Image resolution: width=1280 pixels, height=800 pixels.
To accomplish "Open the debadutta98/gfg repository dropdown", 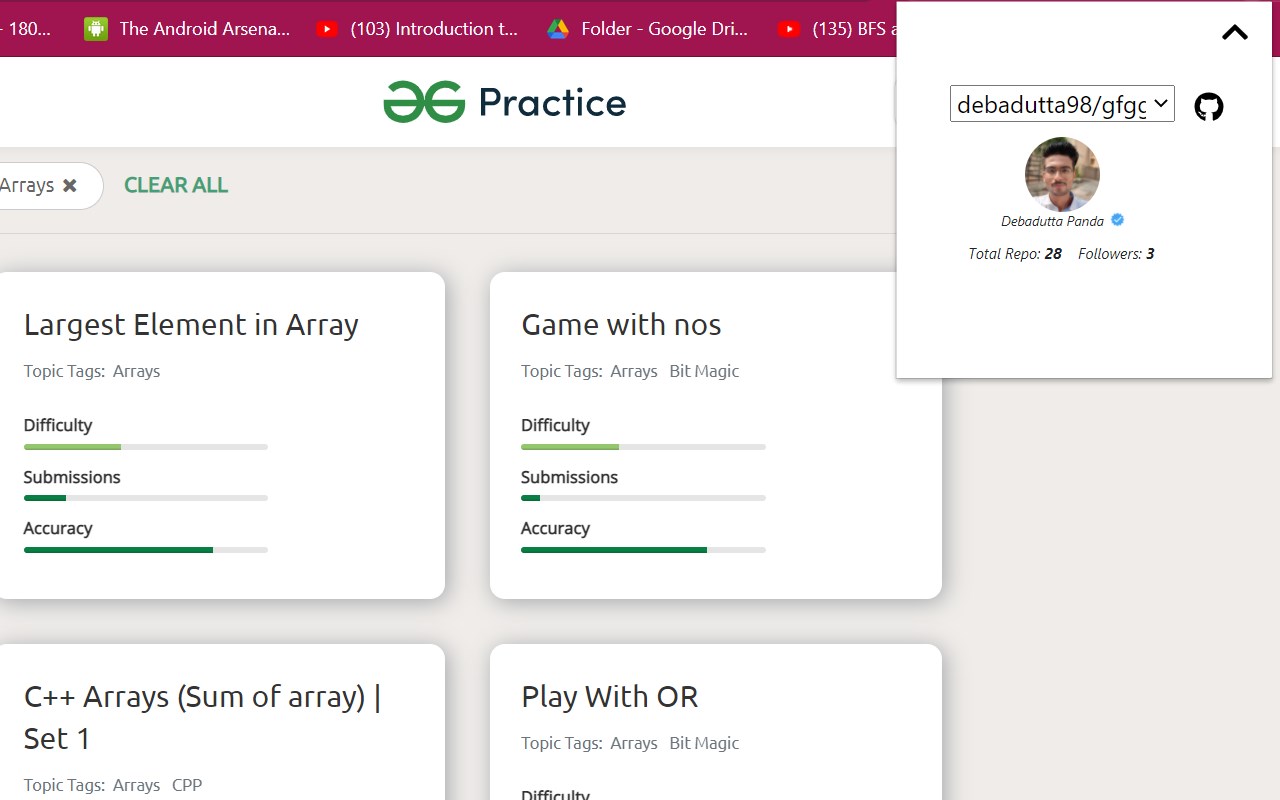I will click(x=1062, y=104).
